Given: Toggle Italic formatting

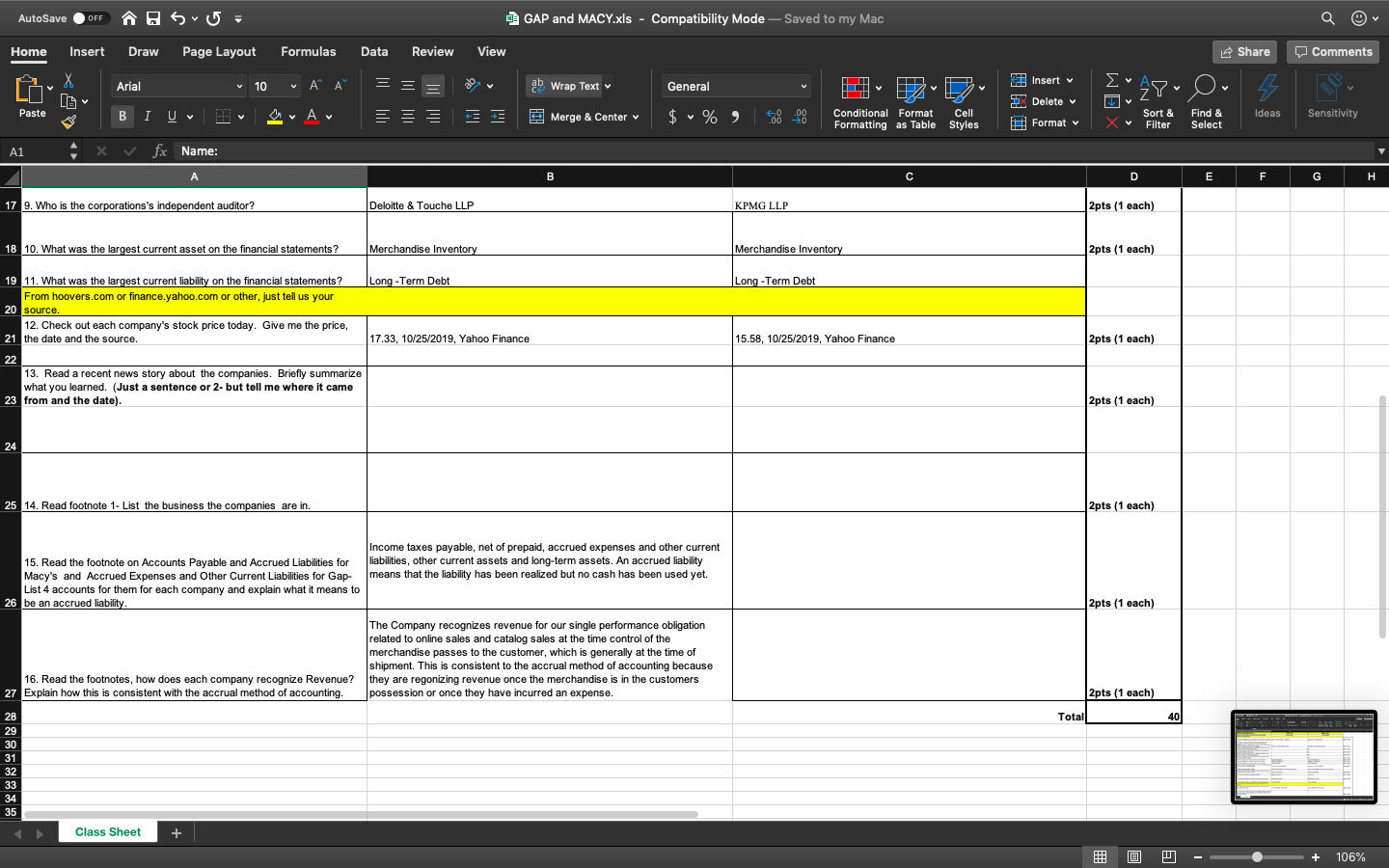Looking at the screenshot, I should point(148,117).
